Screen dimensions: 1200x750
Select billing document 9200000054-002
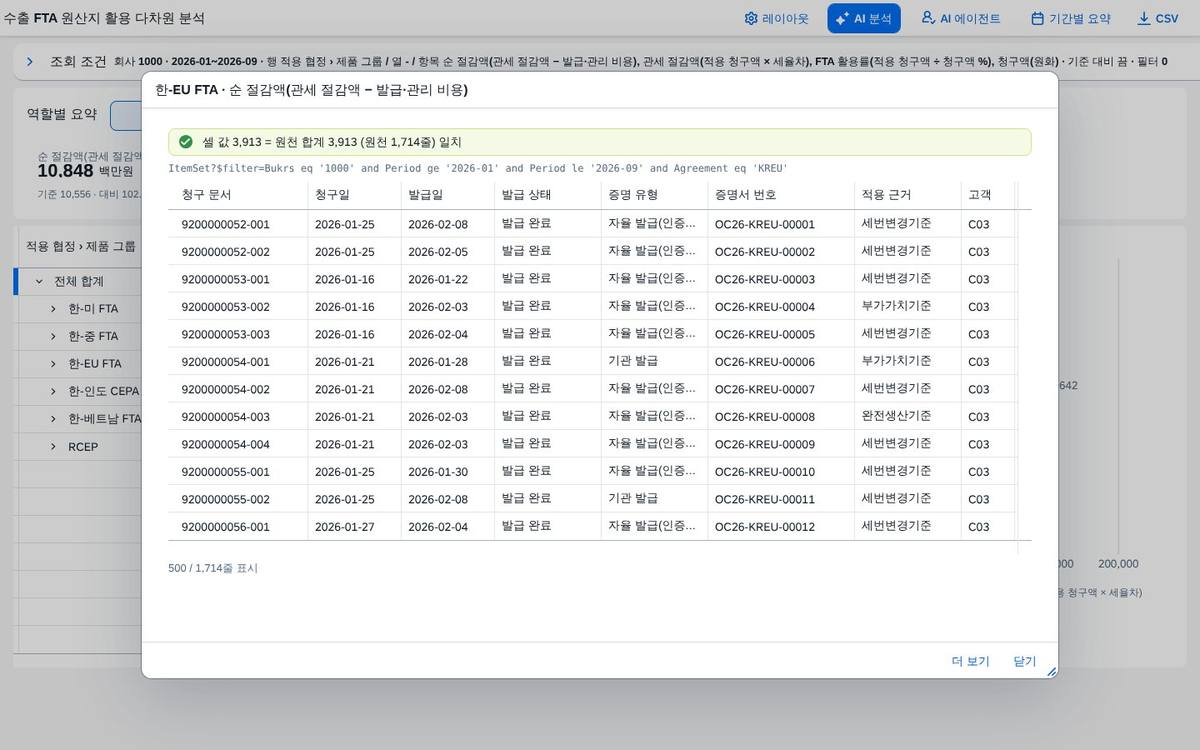(225, 389)
